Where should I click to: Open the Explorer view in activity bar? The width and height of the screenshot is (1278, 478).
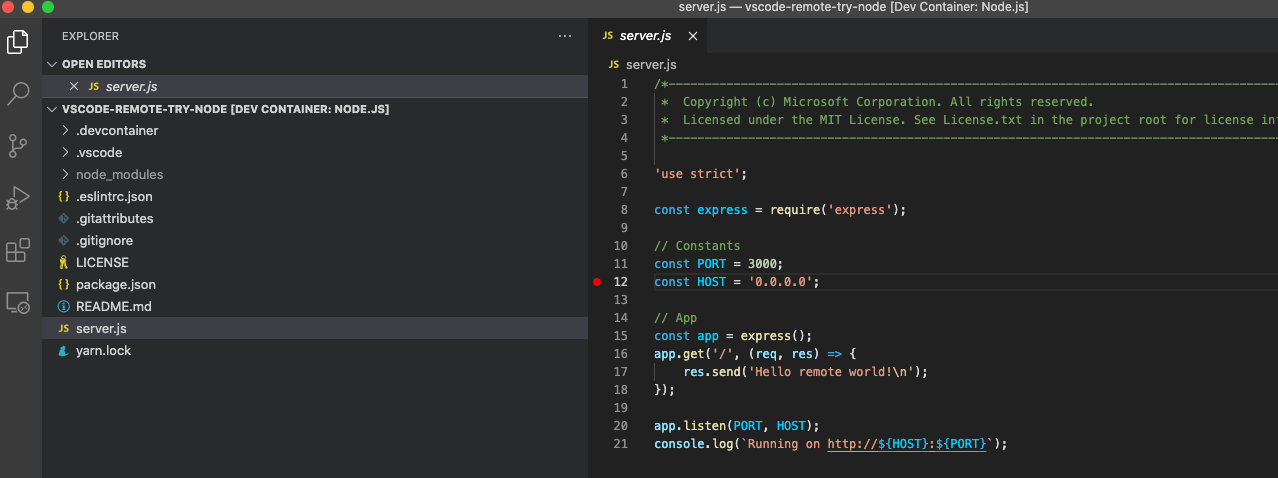click(x=18, y=42)
